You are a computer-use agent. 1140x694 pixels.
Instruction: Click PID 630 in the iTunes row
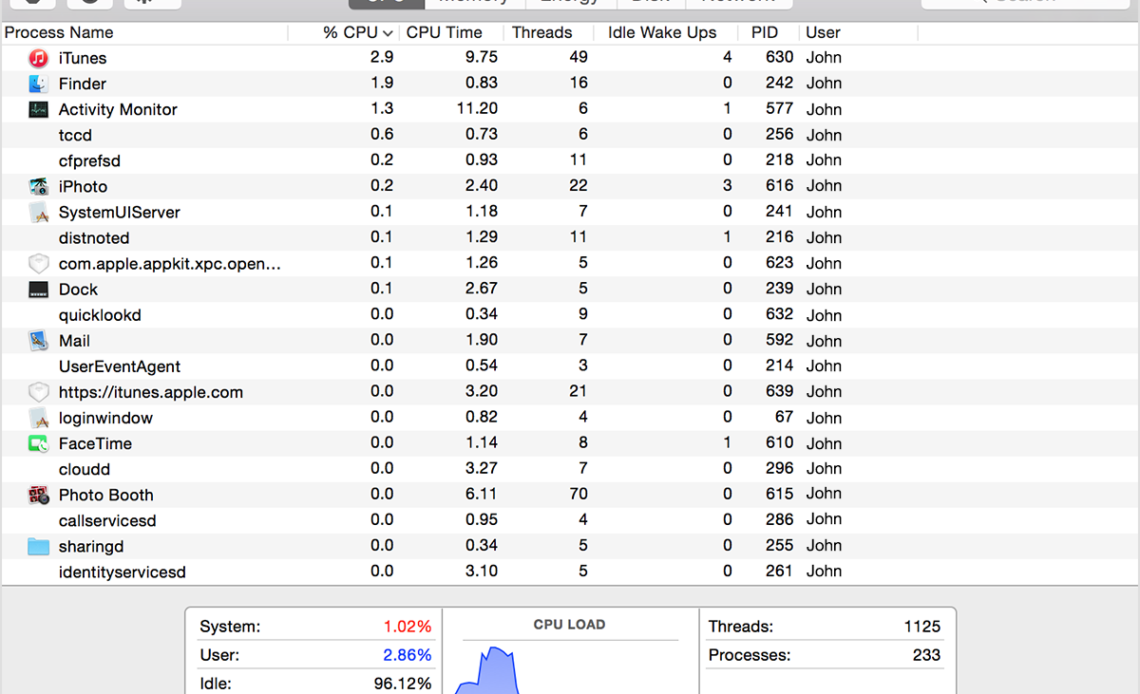(779, 57)
